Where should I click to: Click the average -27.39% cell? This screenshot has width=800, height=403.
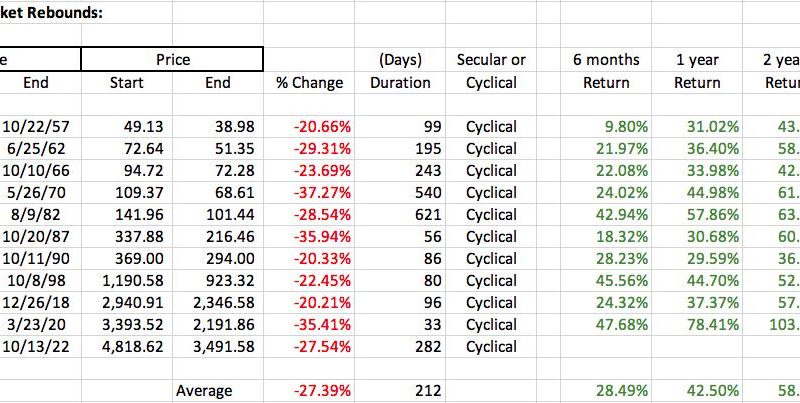pyautogui.click(x=309, y=391)
